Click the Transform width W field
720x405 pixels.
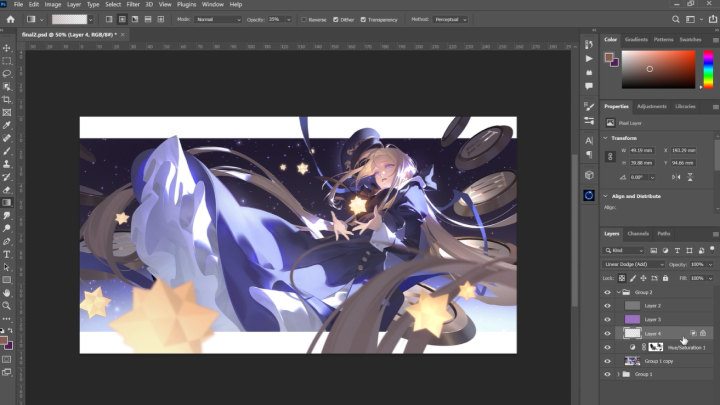pyautogui.click(x=641, y=150)
